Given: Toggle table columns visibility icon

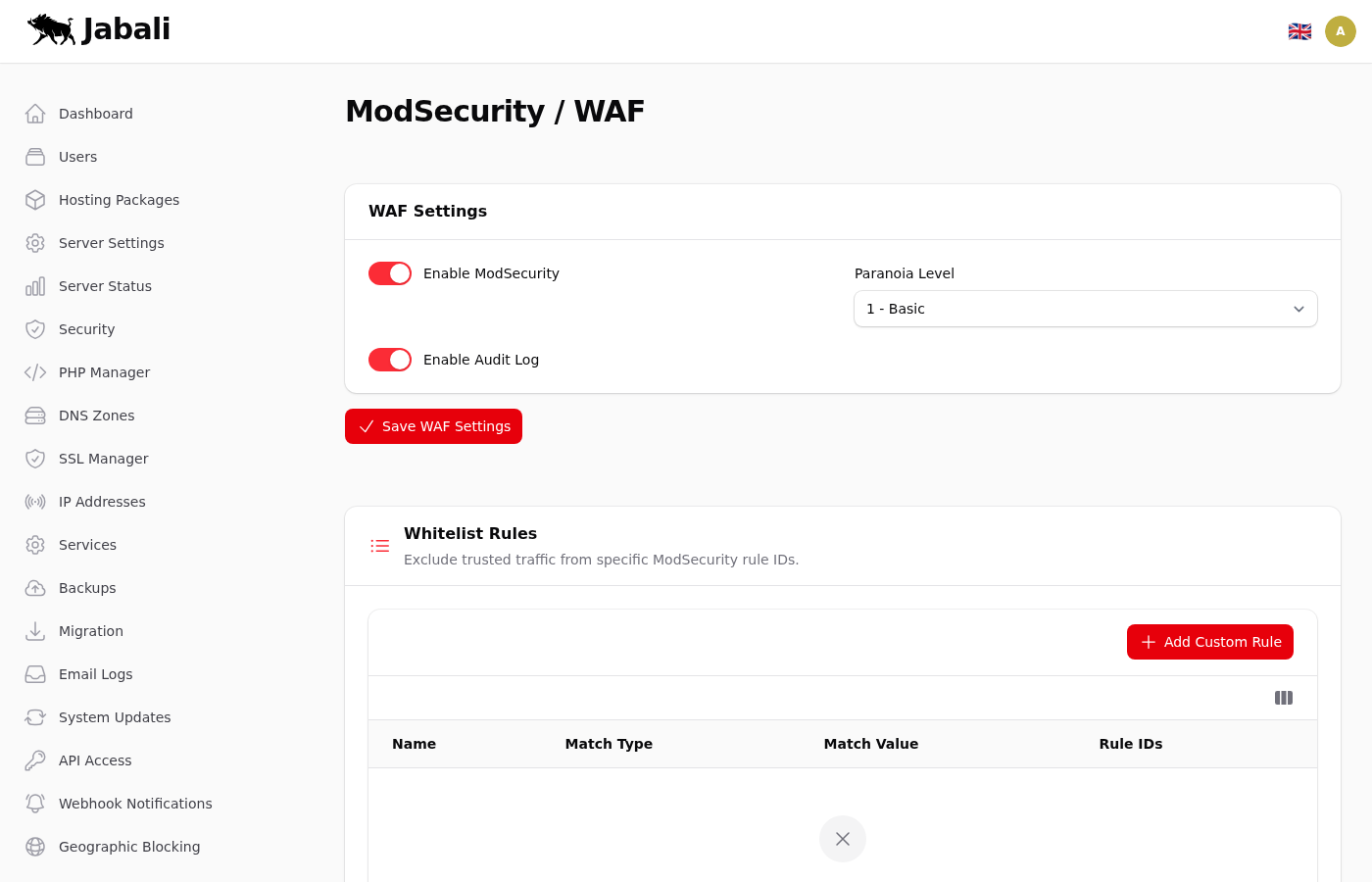Looking at the screenshot, I should 1283,698.
